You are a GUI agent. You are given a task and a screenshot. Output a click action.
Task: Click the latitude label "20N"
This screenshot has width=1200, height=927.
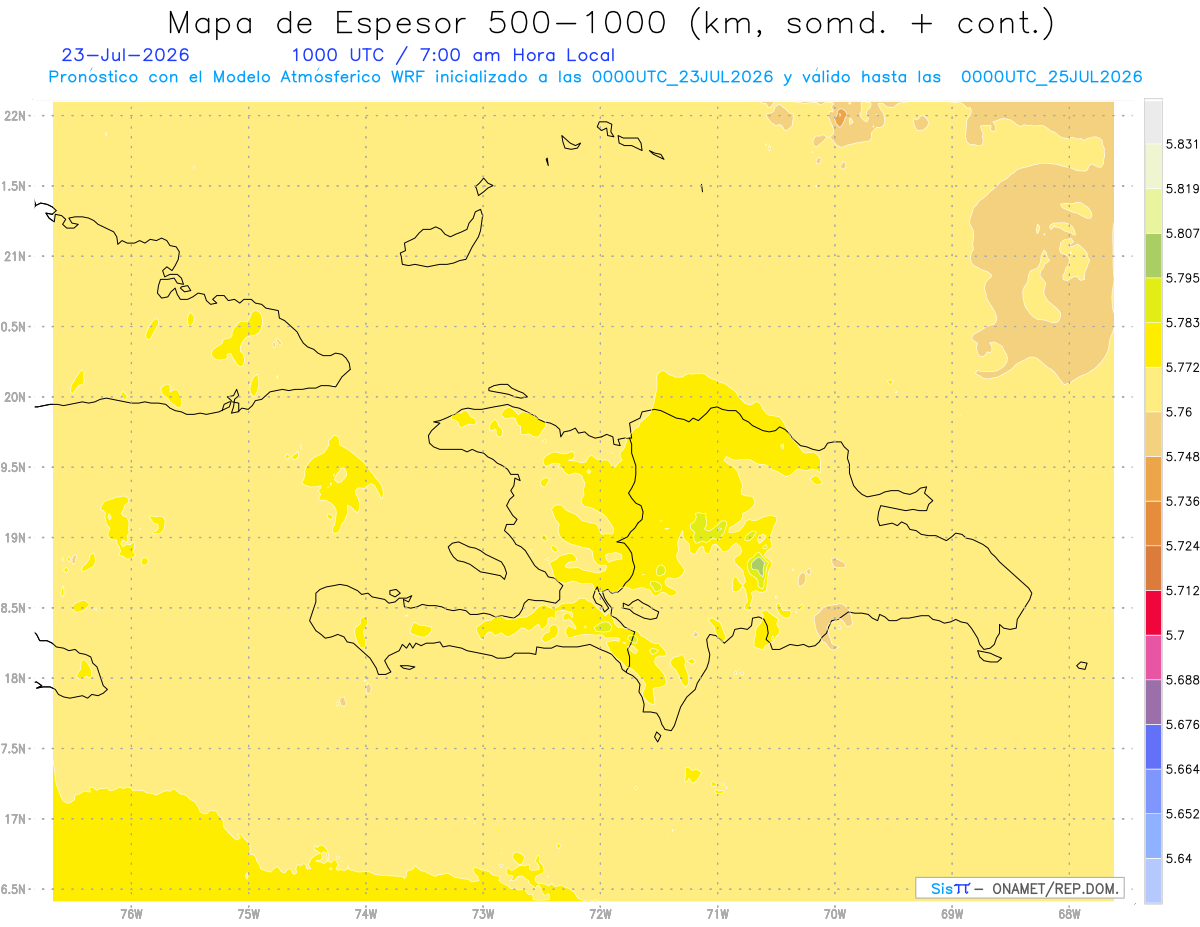tap(15, 397)
